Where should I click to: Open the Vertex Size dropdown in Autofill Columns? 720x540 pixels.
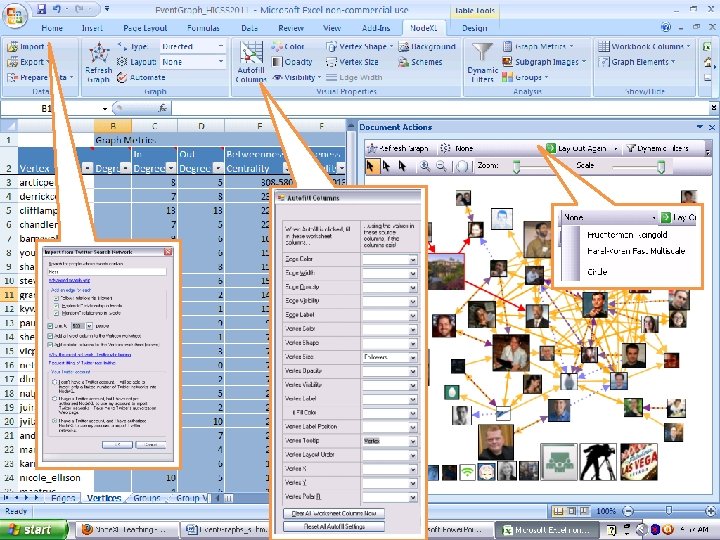tap(413, 357)
